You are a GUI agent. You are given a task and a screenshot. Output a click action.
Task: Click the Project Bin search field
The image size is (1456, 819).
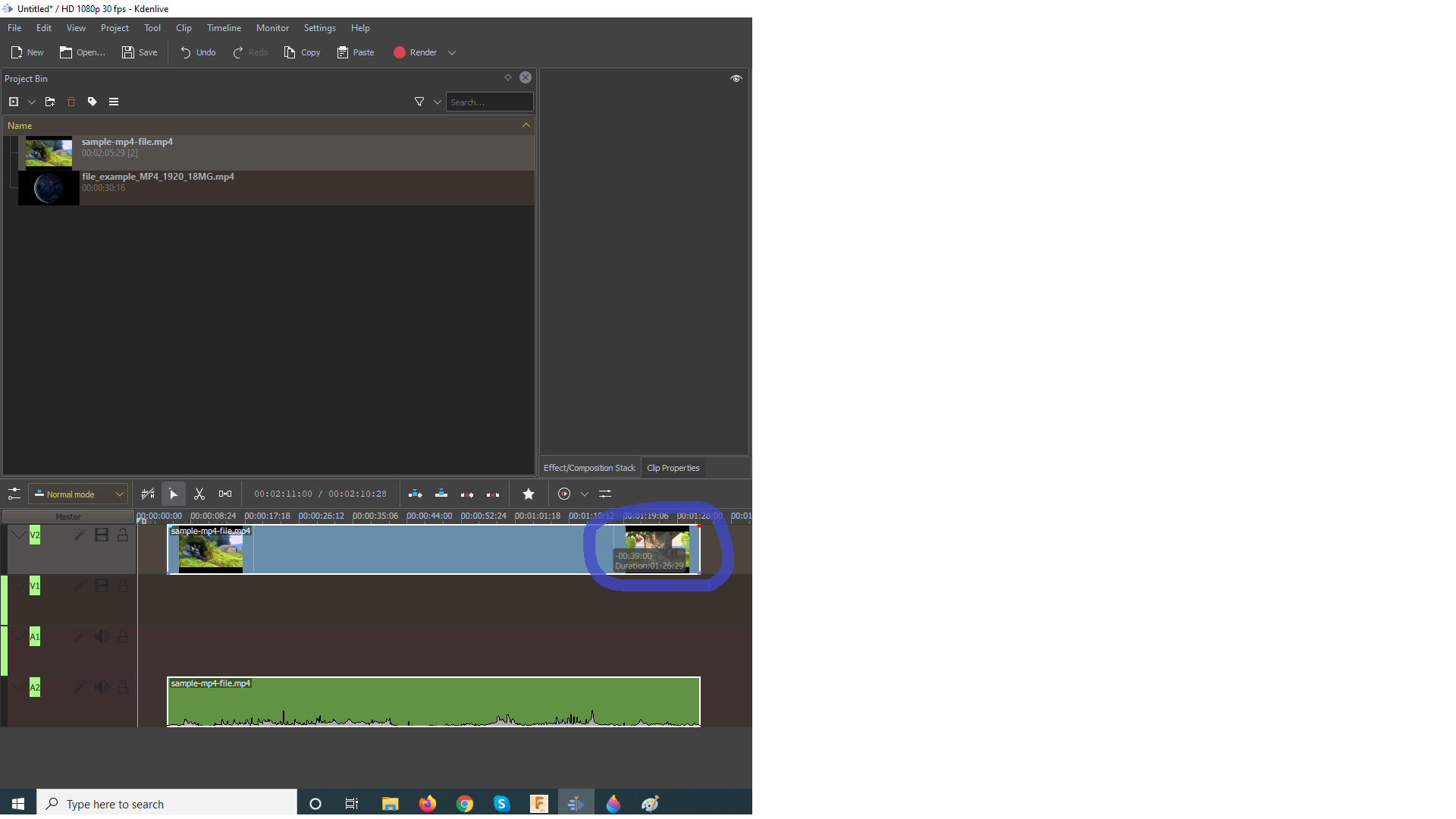(489, 102)
